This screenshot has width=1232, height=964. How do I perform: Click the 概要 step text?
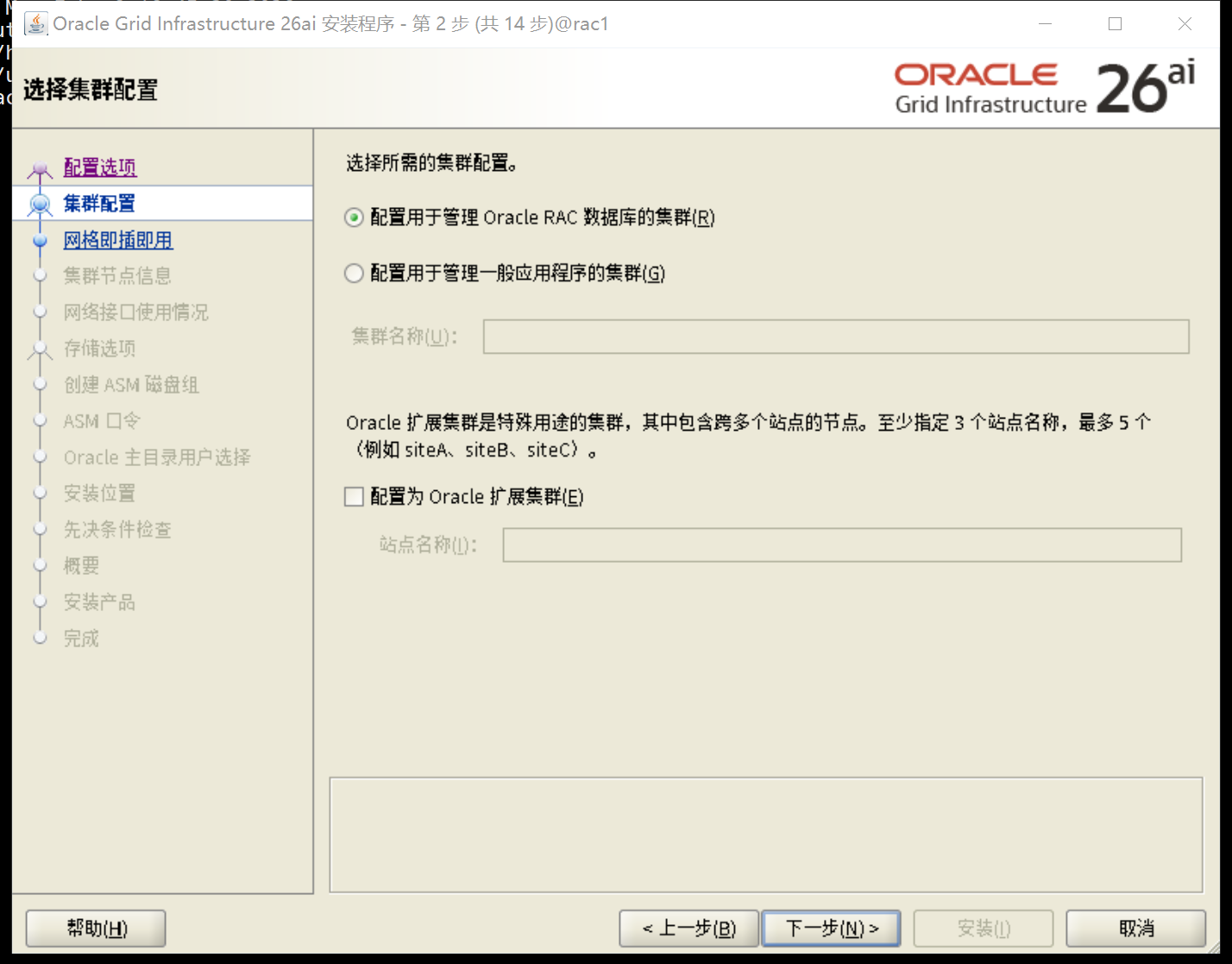click(82, 566)
